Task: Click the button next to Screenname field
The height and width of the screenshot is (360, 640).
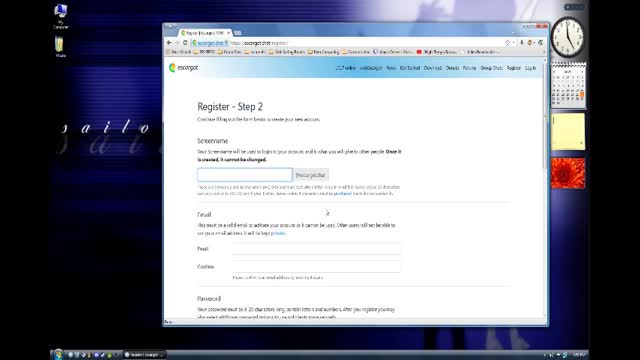Action: pos(311,175)
